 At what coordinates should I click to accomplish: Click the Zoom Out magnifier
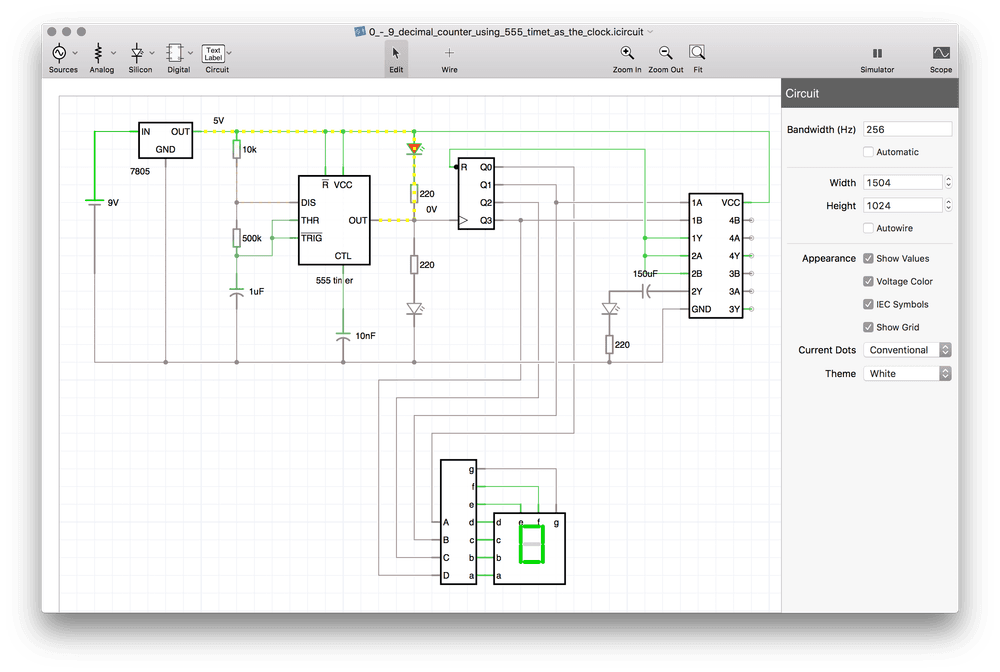(665, 53)
